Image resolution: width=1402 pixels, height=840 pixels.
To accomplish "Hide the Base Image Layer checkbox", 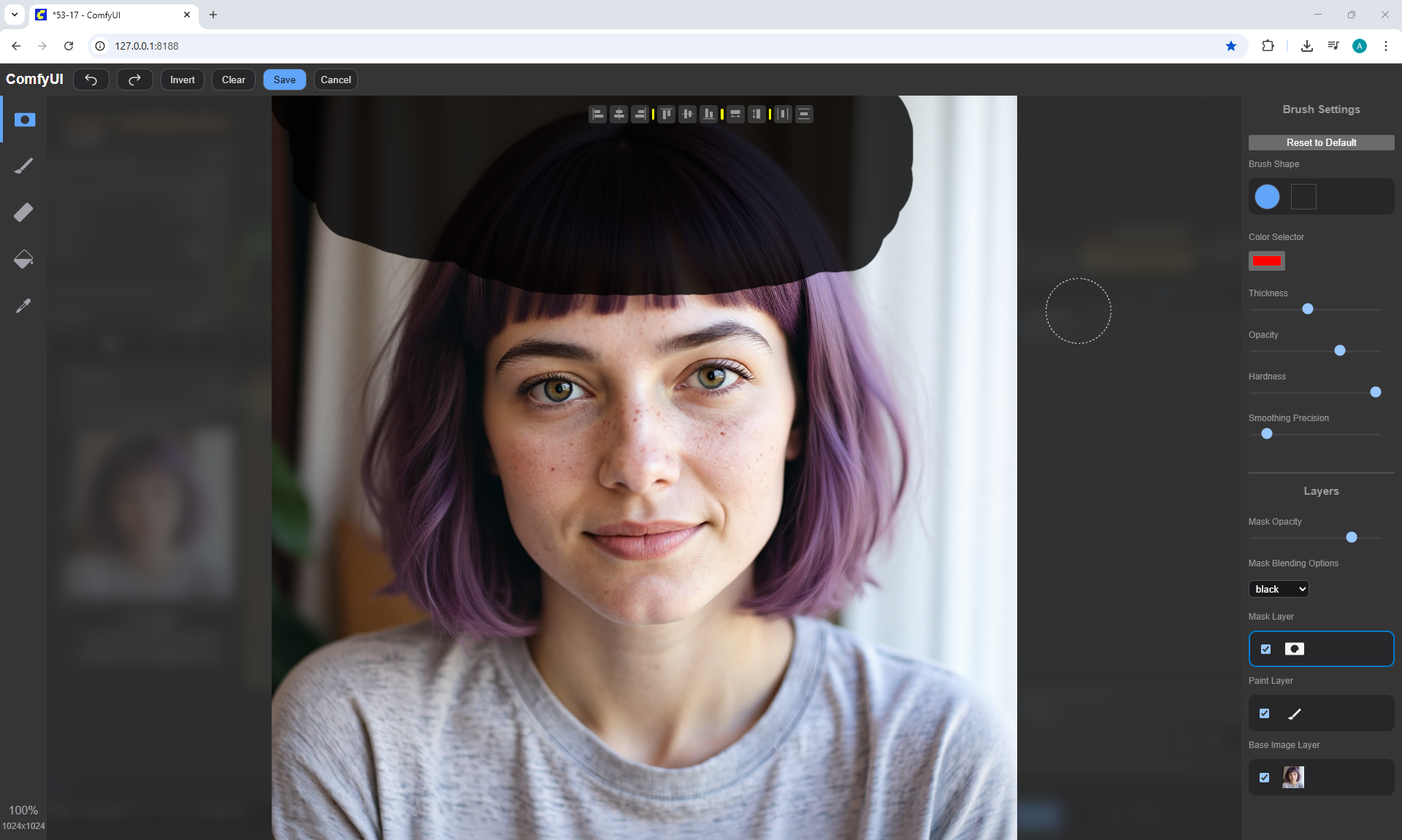I will coord(1264,777).
